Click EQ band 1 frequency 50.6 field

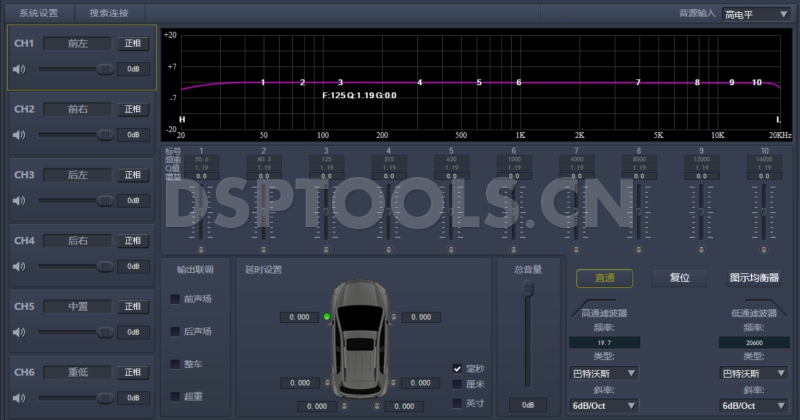coord(202,159)
